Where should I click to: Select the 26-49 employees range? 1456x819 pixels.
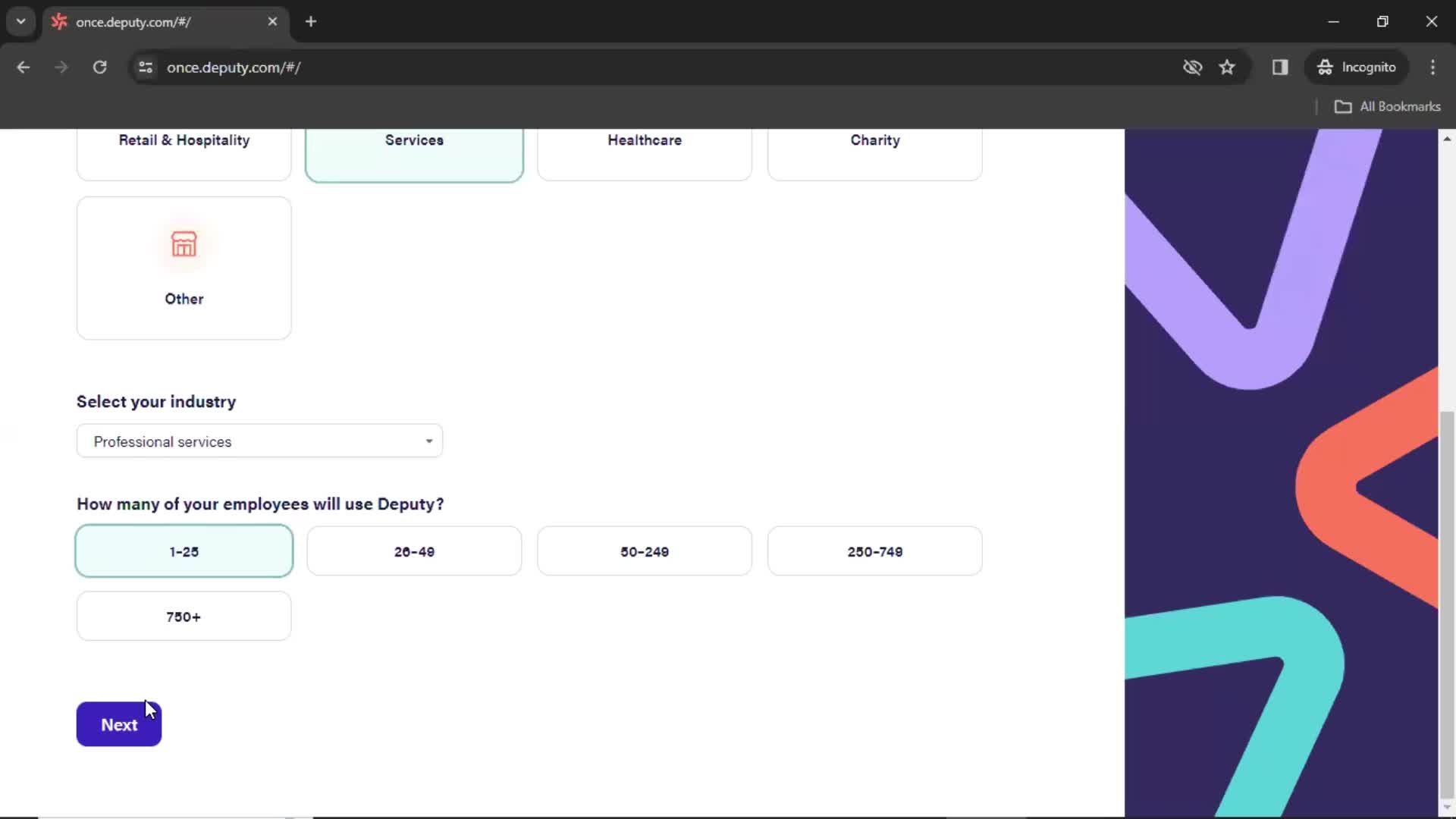pyautogui.click(x=415, y=551)
